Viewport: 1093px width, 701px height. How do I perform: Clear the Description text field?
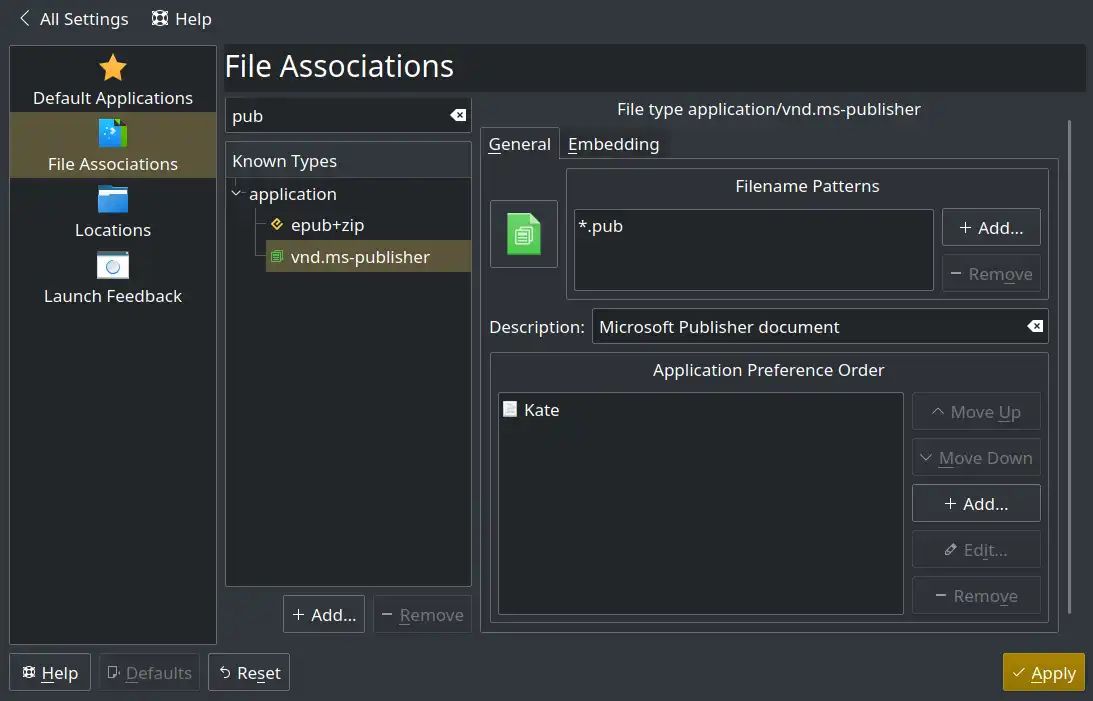[1035, 327]
